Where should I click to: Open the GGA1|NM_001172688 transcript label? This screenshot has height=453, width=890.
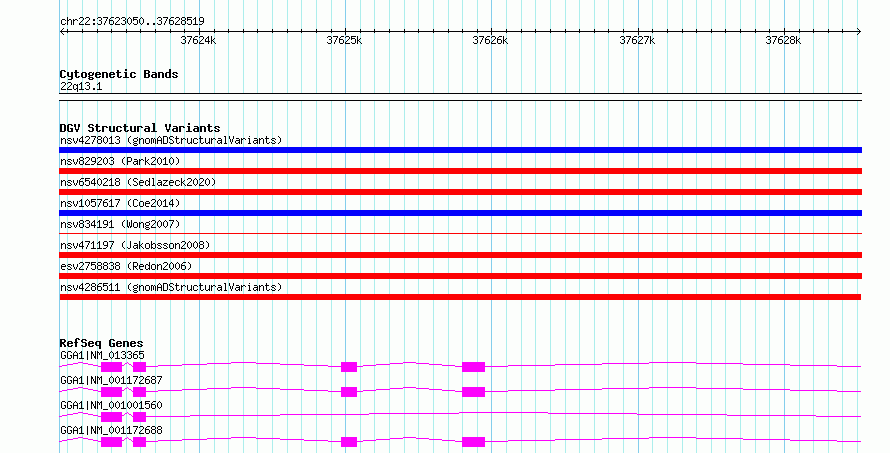(111, 430)
